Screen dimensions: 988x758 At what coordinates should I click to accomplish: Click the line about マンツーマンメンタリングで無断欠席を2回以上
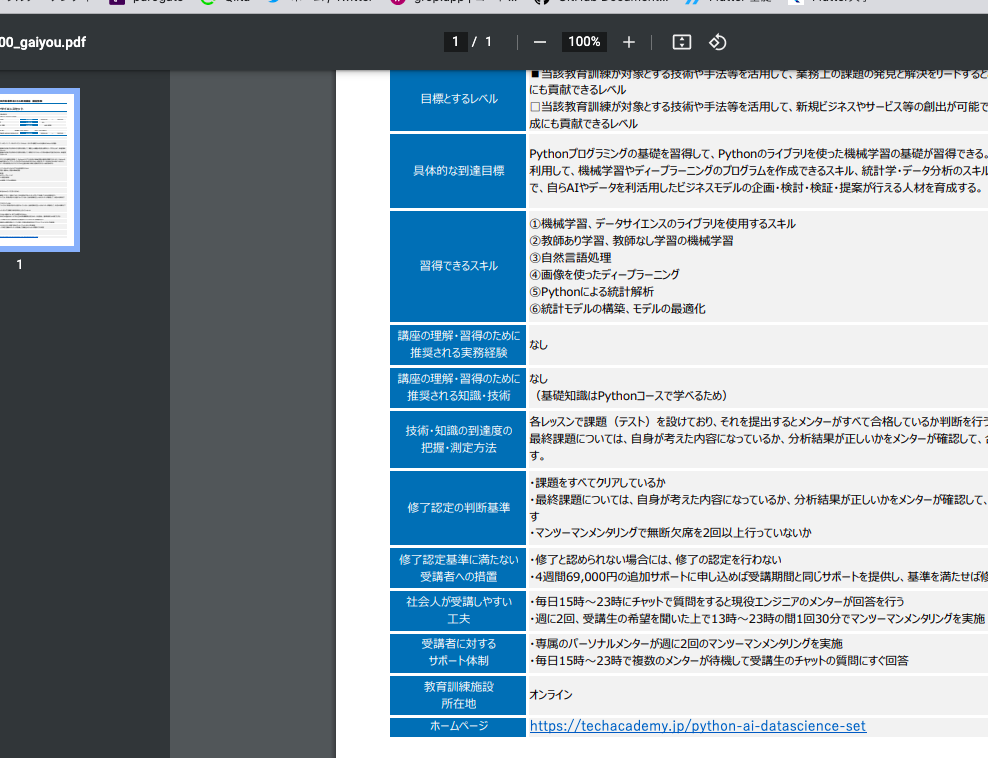pyautogui.click(x=670, y=533)
